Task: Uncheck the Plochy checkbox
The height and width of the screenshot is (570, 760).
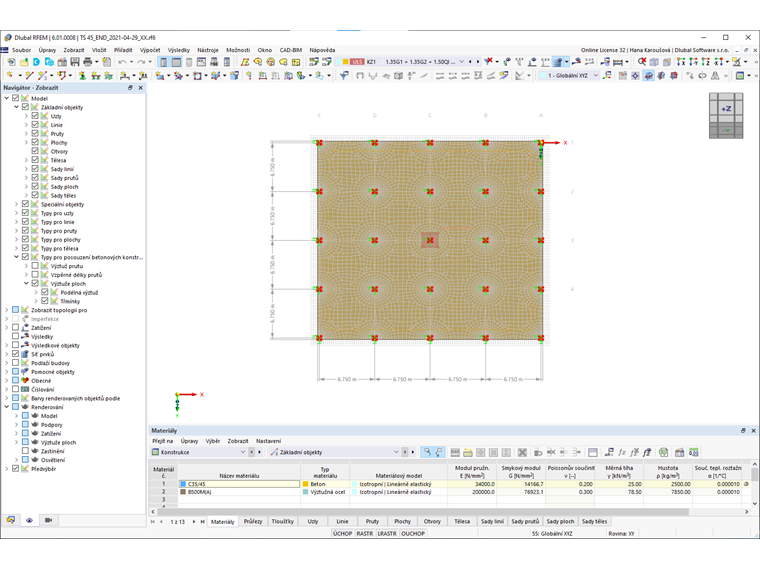Action: (x=35, y=142)
